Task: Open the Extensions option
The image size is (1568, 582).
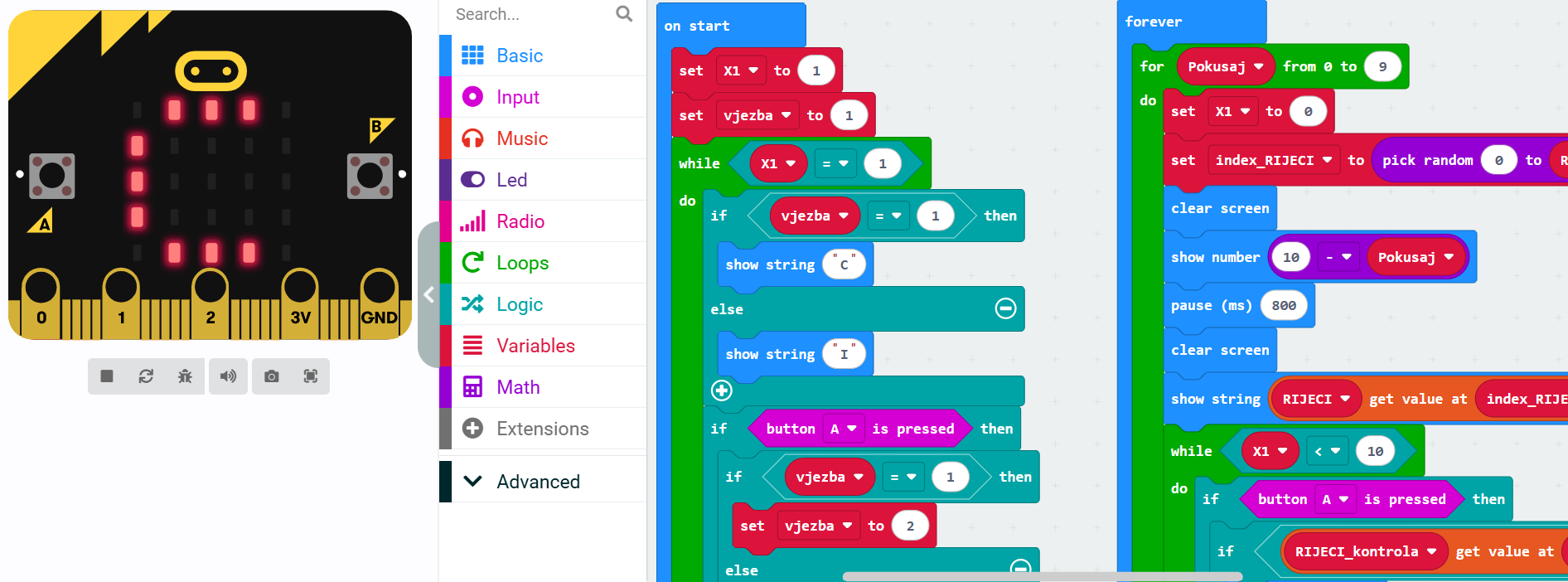Action: (542, 429)
